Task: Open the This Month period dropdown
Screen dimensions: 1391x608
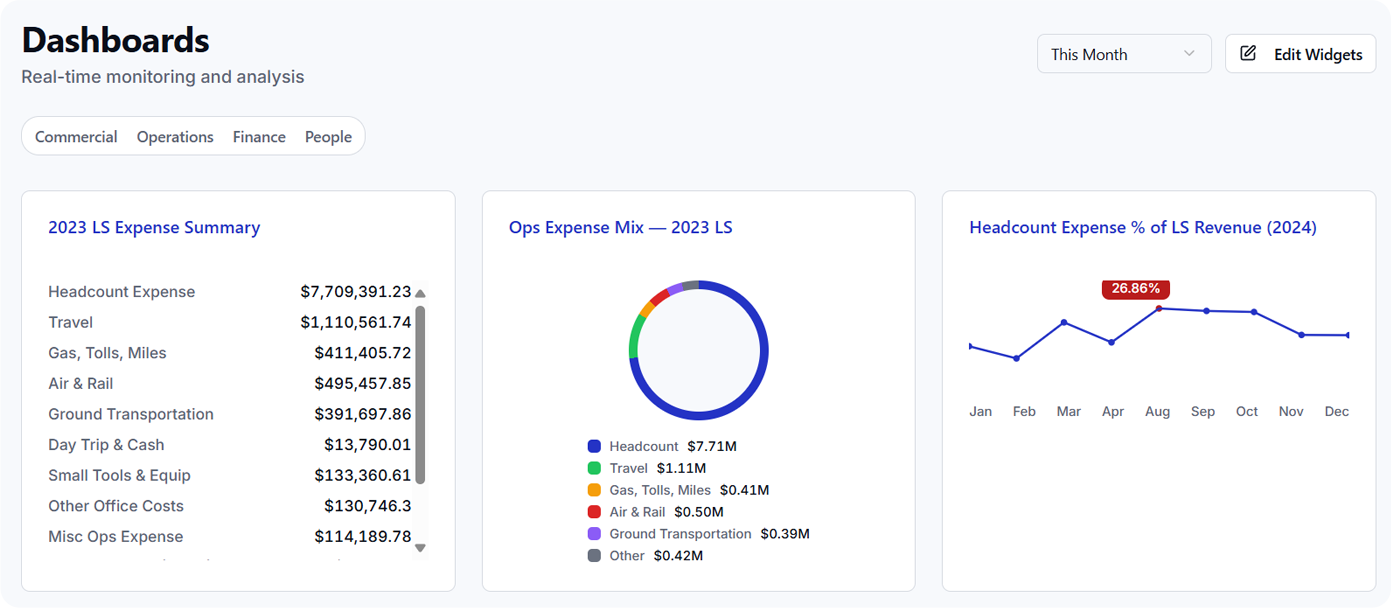Action: point(1123,54)
